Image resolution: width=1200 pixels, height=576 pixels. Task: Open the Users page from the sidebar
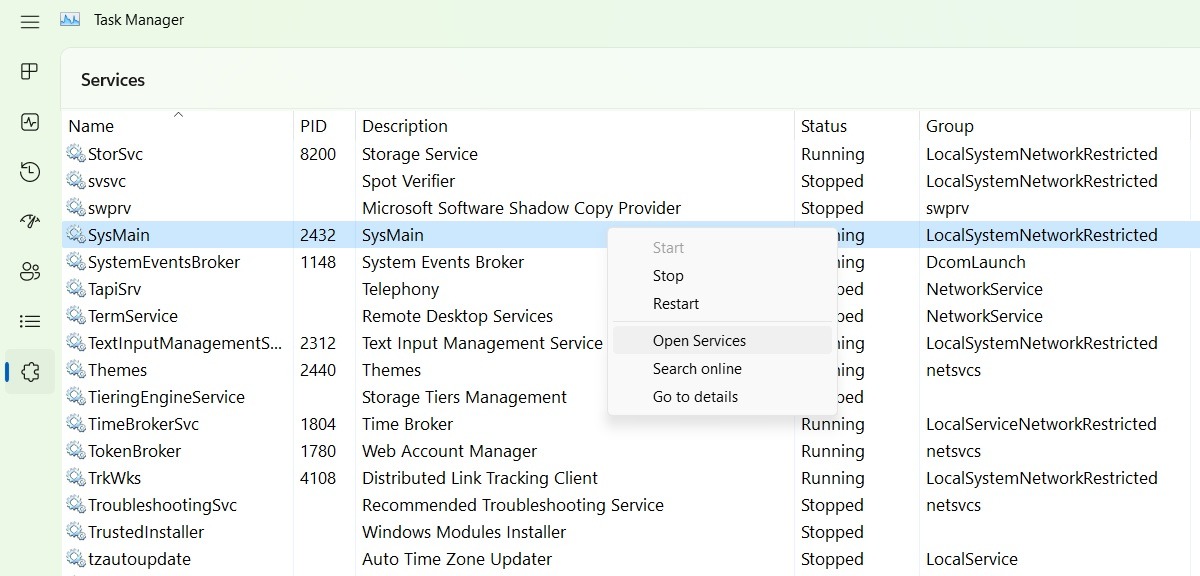coord(29,271)
